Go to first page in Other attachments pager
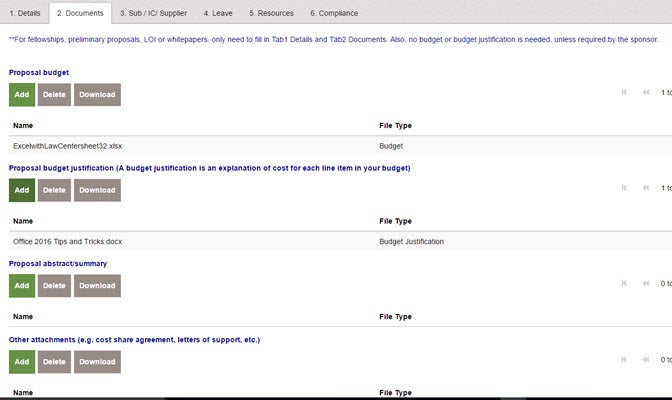The width and height of the screenshot is (672, 400). (x=624, y=359)
